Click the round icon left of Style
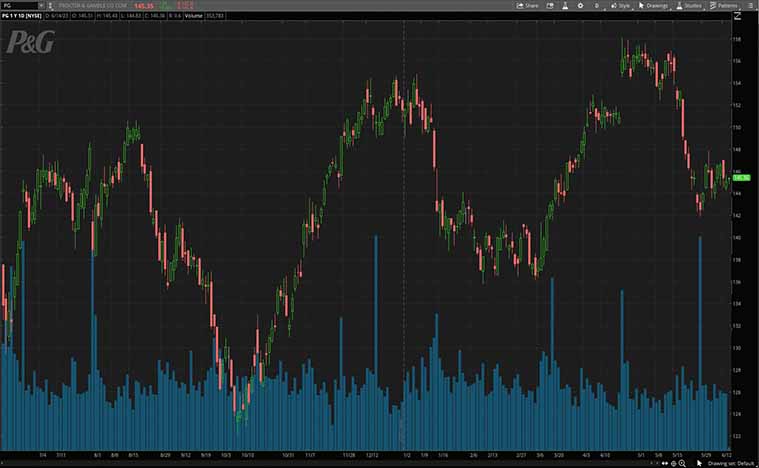The image size is (759, 468). click(x=596, y=6)
